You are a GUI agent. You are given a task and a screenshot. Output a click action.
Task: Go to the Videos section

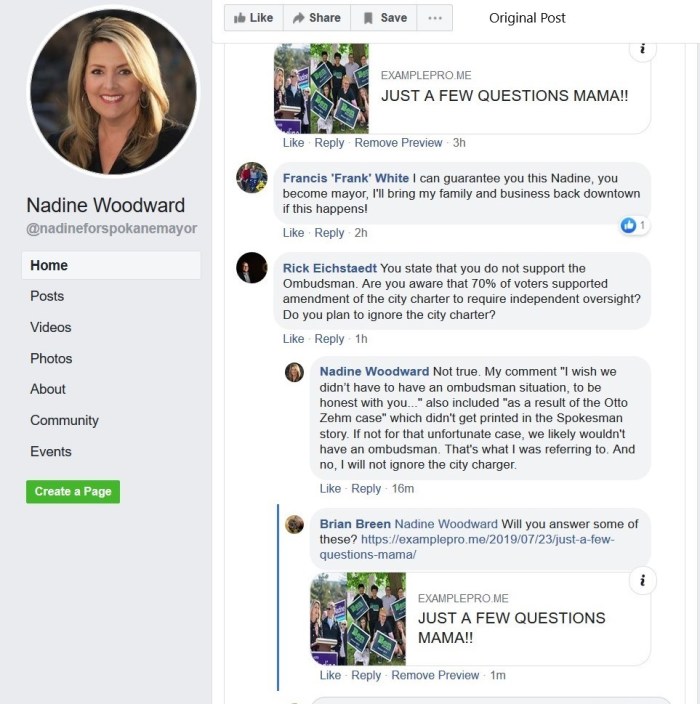tap(51, 327)
